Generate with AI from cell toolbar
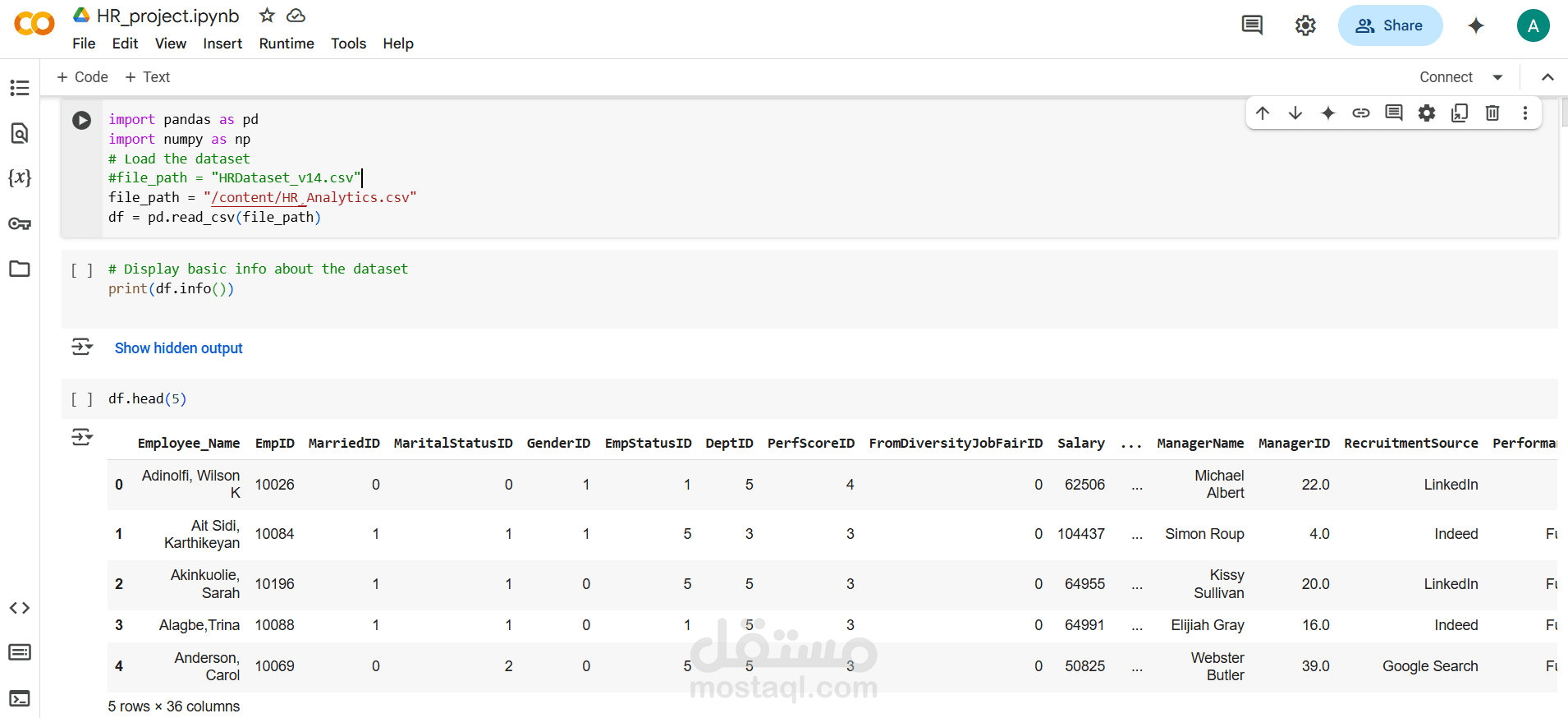 tap(1328, 113)
